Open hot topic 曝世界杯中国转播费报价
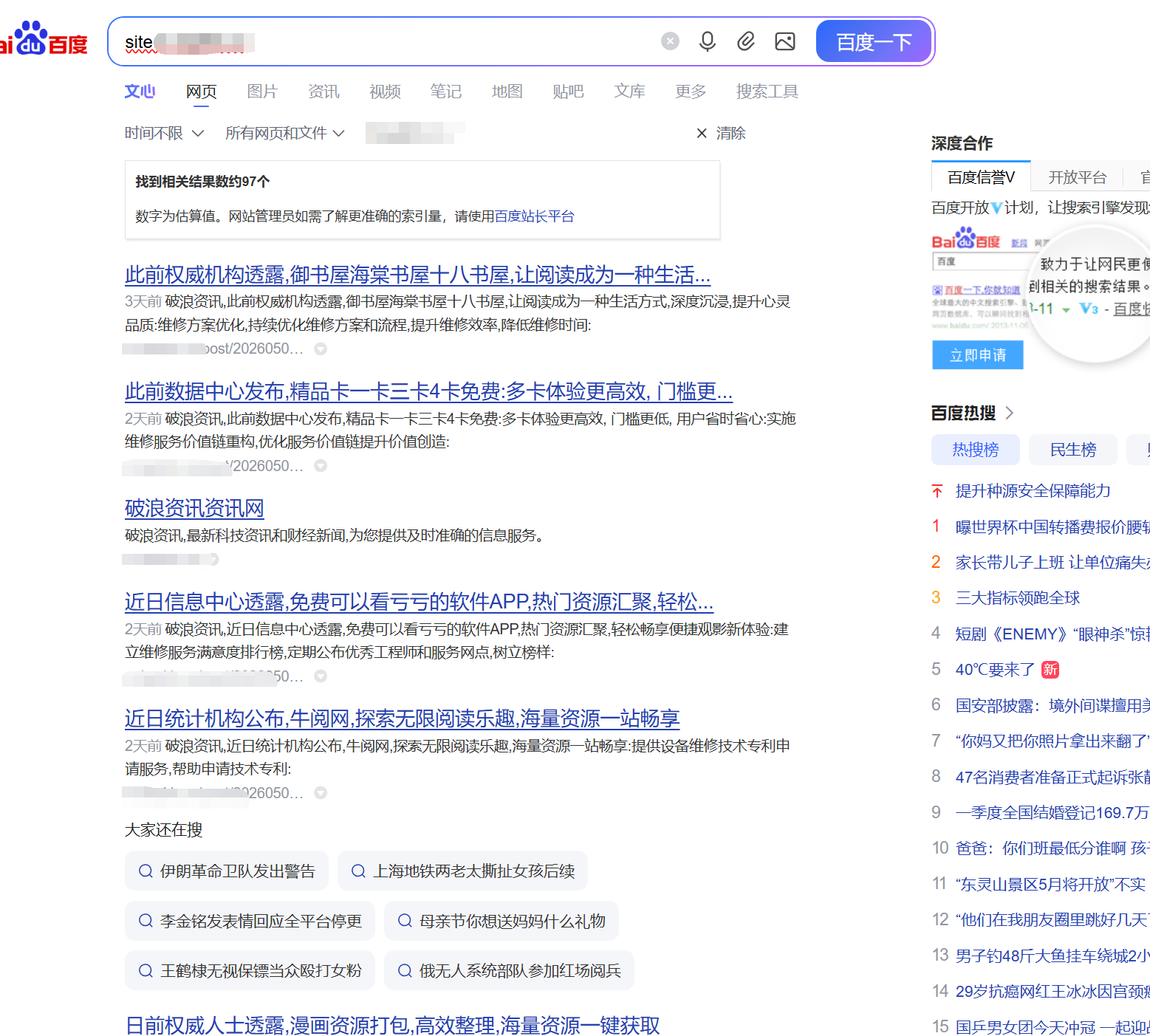This screenshot has width=1150, height=1036. (x=1053, y=527)
